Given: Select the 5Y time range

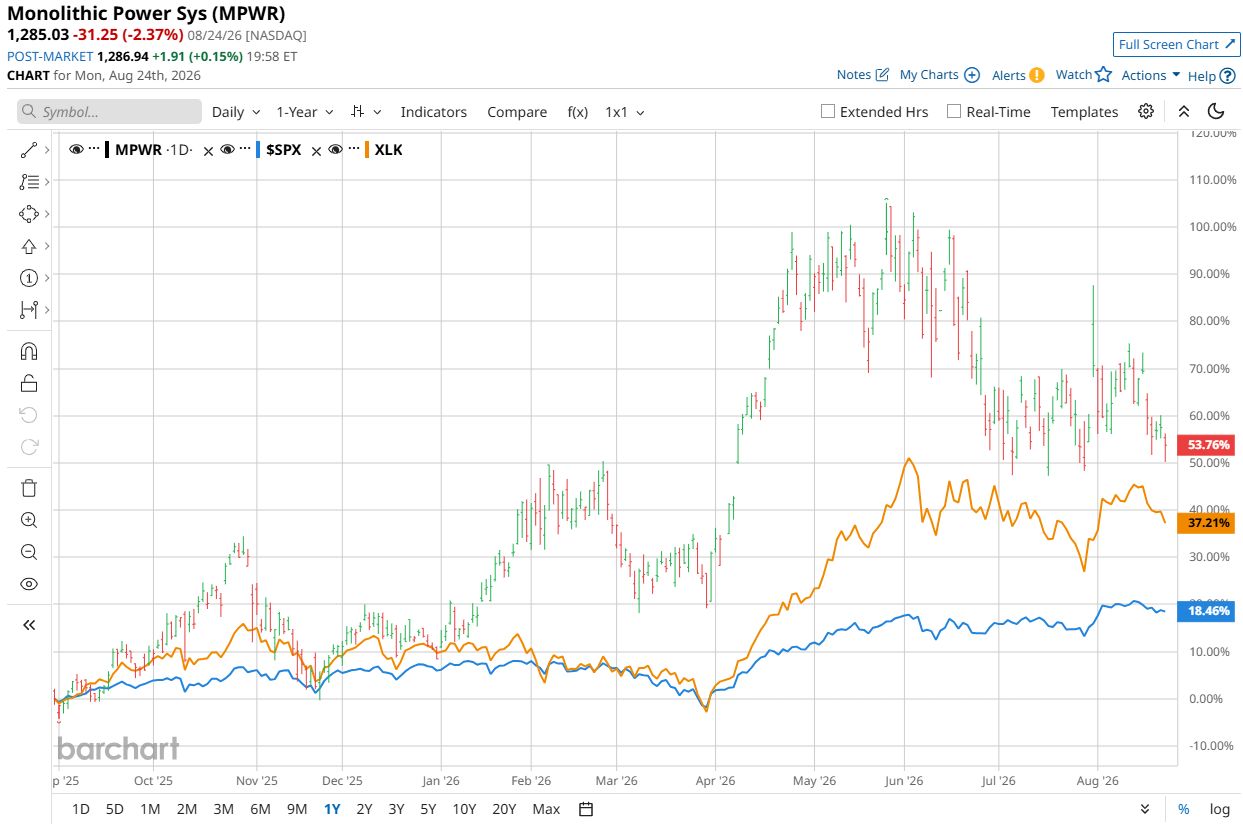Looking at the screenshot, I should [428, 809].
